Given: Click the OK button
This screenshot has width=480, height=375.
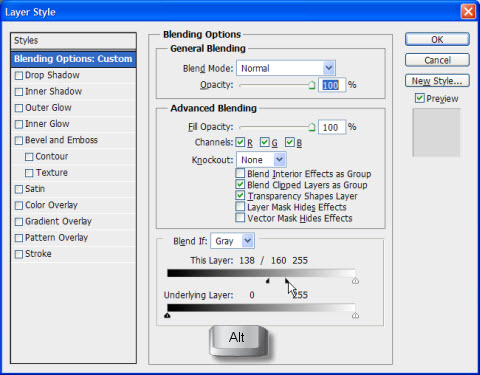Looking at the screenshot, I should (x=437, y=40).
